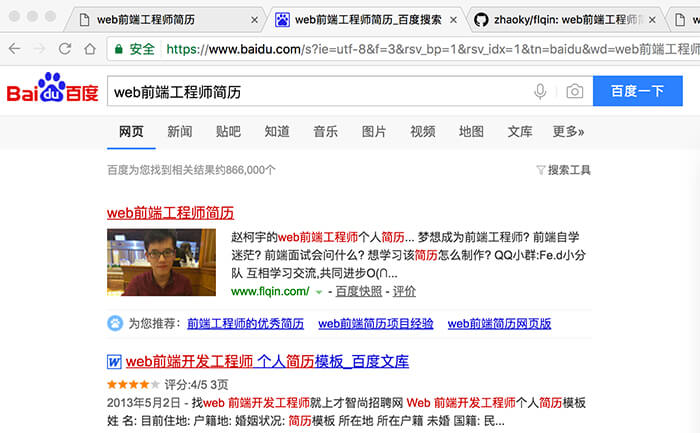
Task: Open recommended 前端工程师的优秀简历 link
Action: point(246,324)
